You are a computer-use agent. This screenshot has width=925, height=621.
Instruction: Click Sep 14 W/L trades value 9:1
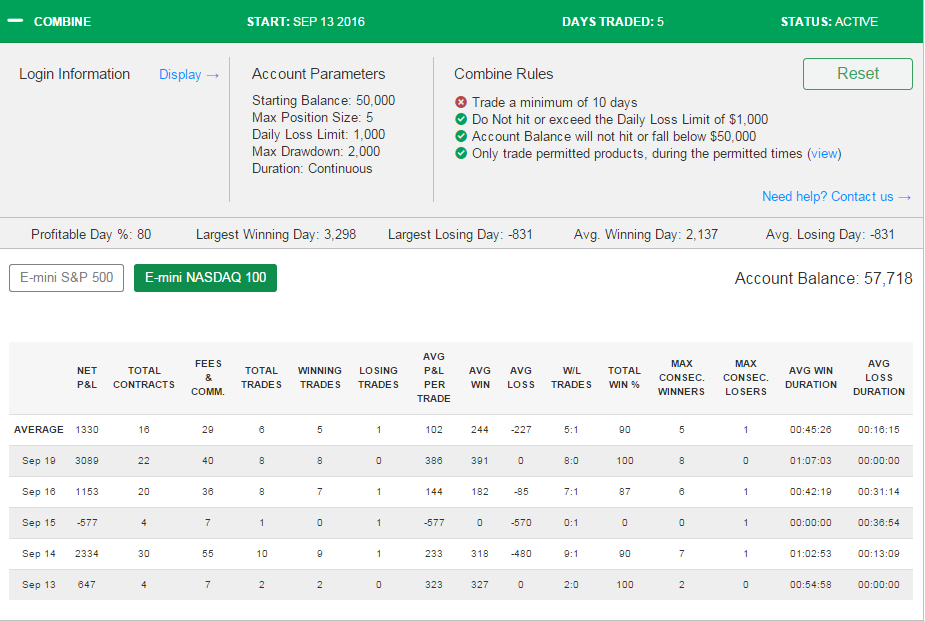(x=571, y=554)
